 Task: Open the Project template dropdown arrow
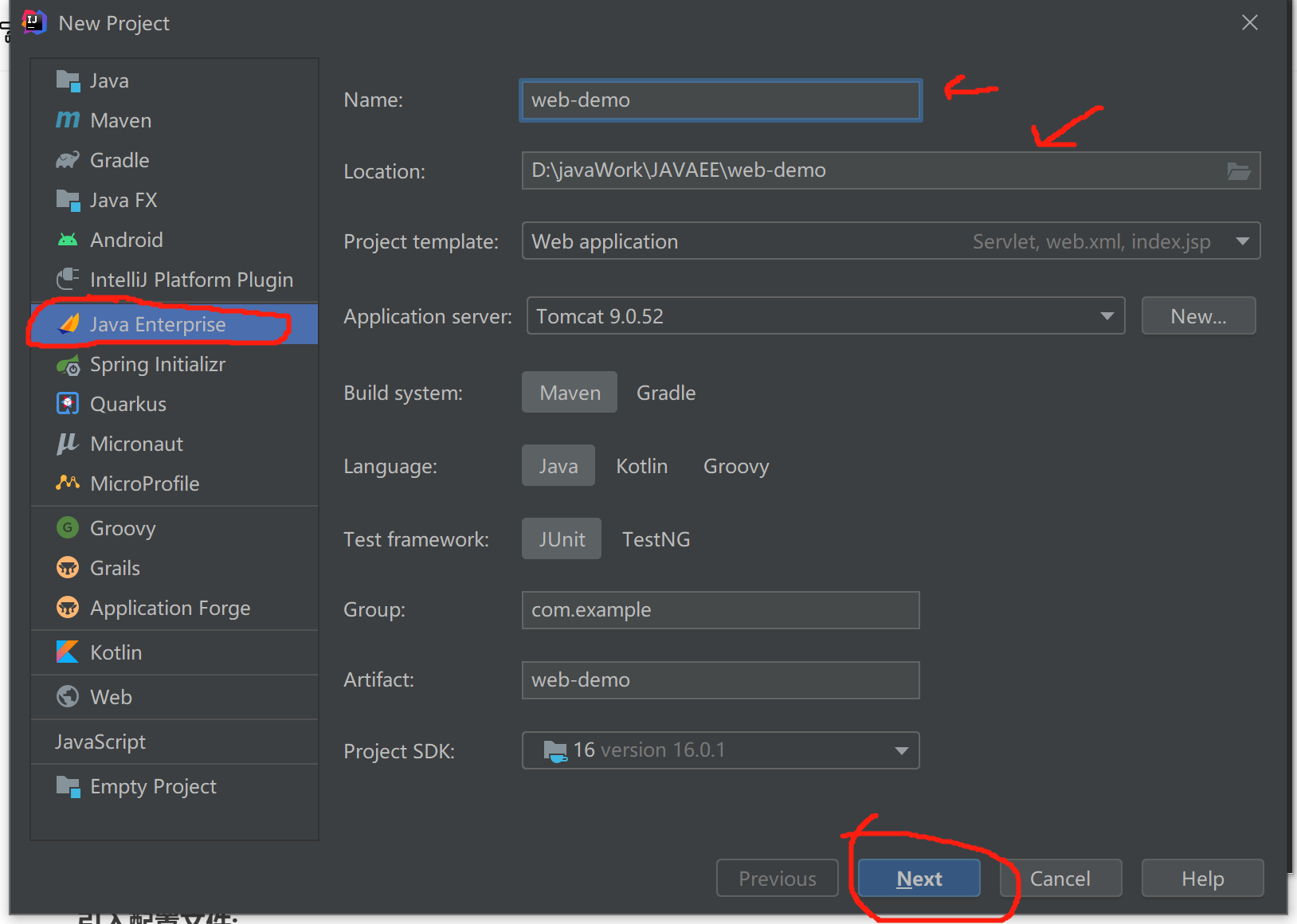[x=1242, y=241]
